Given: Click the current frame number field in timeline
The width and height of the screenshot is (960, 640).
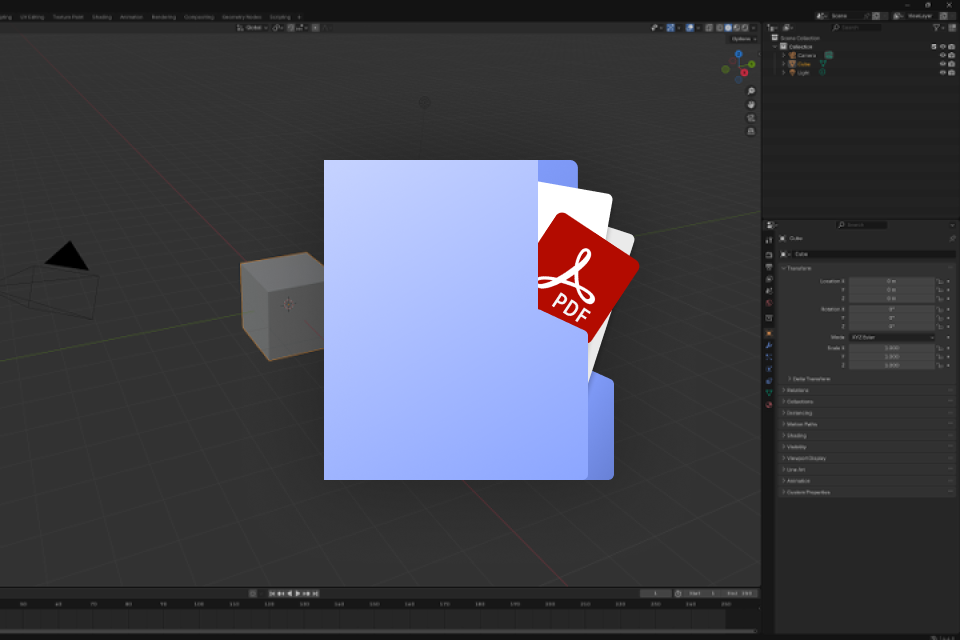Looking at the screenshot, I should pyautogui.click(x=655, y=593).
